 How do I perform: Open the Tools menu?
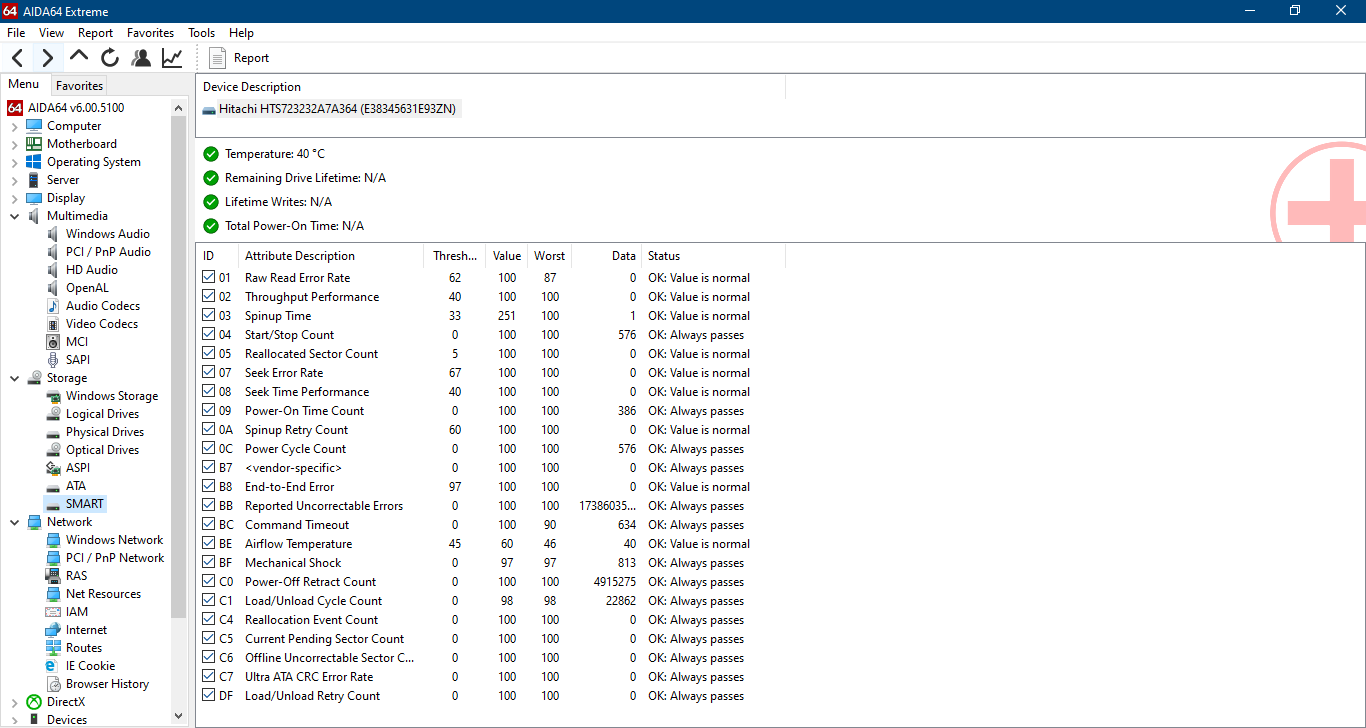(201, 33)
